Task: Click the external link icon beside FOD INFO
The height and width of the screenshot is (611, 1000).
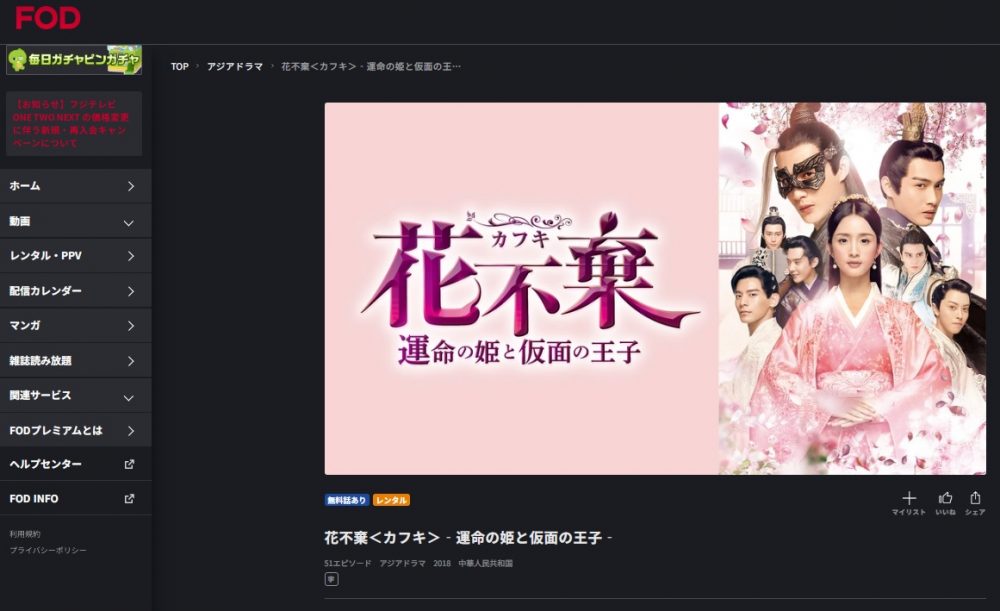Action: tap(129, 499)
